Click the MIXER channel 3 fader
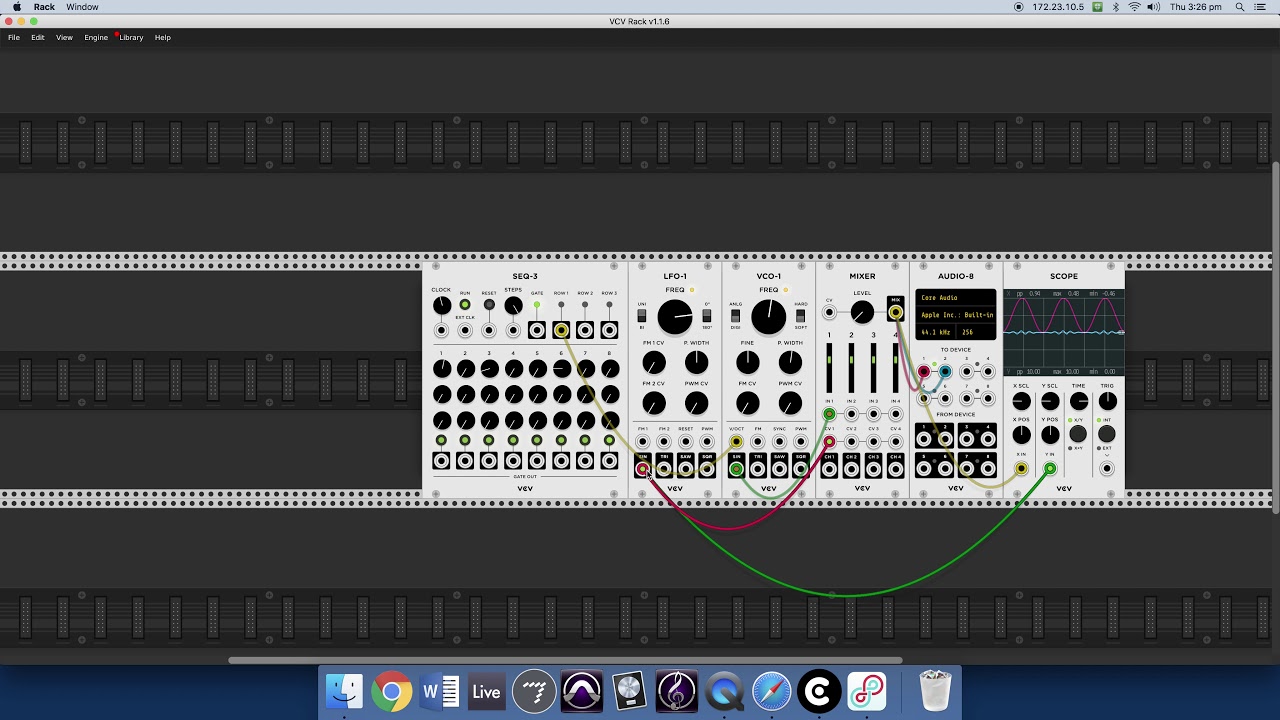 pos(873,367)
